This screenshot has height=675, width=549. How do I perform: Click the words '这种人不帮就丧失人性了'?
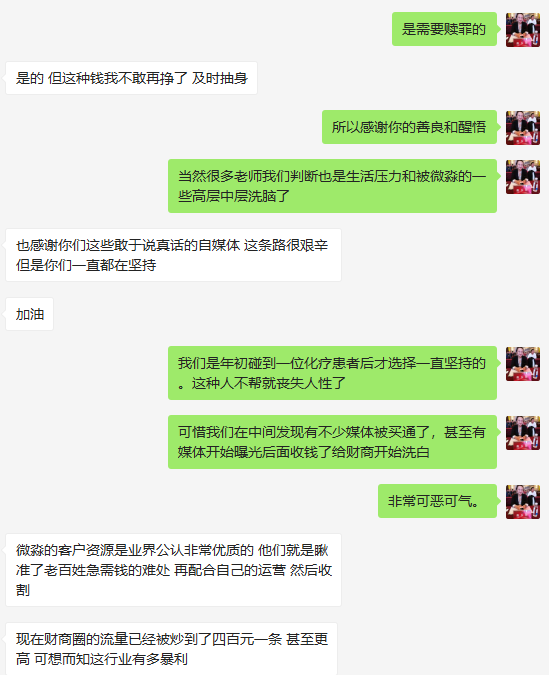[269, 383]
